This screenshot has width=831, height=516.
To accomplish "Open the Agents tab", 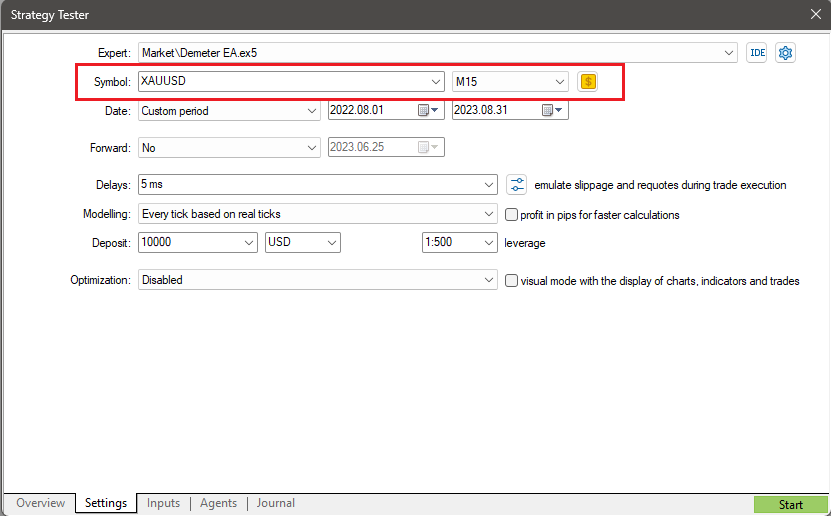I will (x=218, y=503).
